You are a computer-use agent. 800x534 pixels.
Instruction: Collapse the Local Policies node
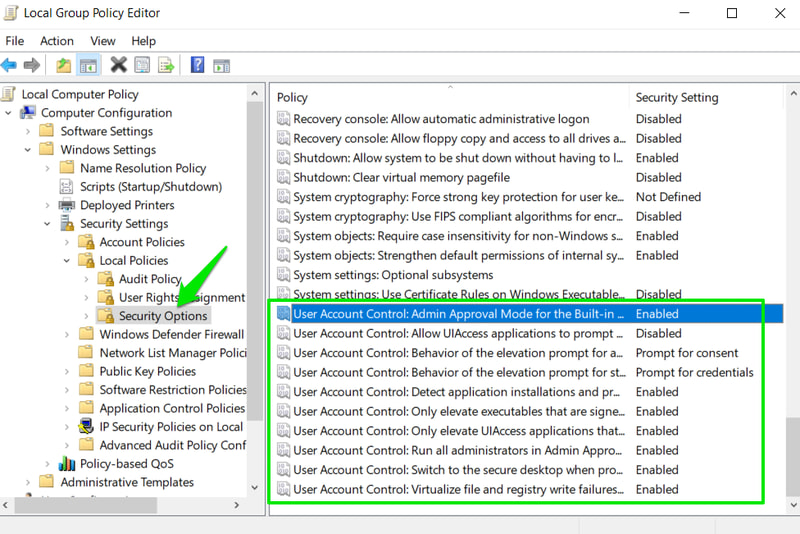tap(66, 261)
